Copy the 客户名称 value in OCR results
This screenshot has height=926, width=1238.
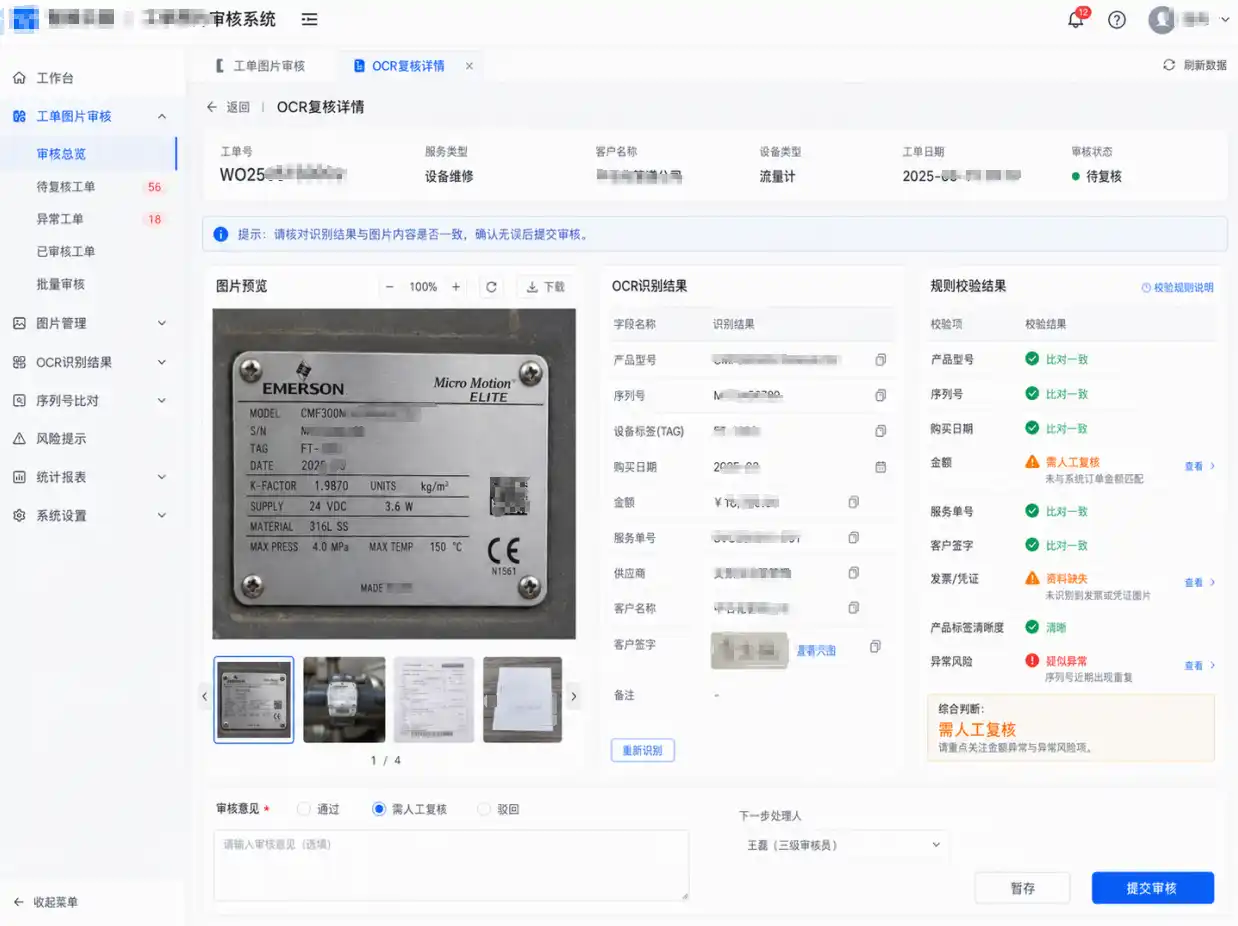(x=853, y=608)
